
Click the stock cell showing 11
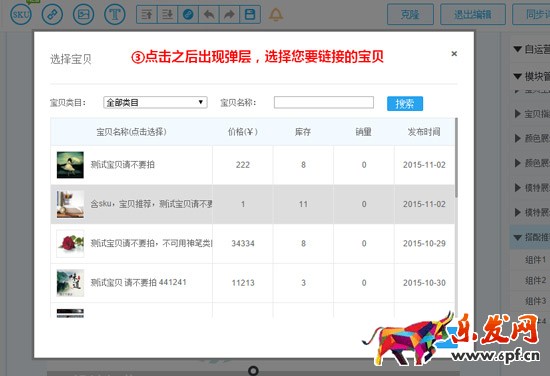click(x=303, y=204)
